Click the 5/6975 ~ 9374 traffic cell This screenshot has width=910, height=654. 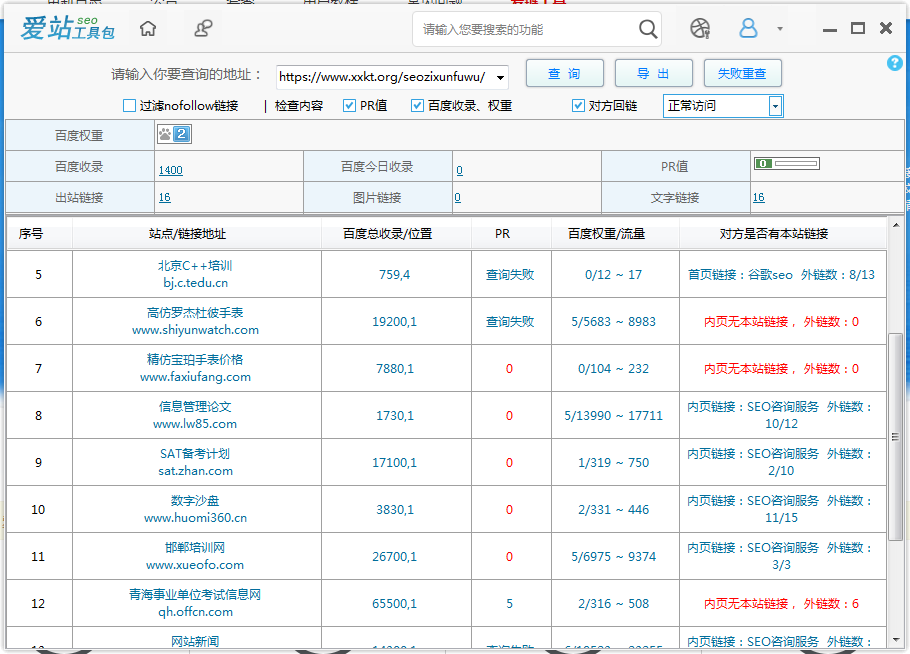tap(613, 557)
